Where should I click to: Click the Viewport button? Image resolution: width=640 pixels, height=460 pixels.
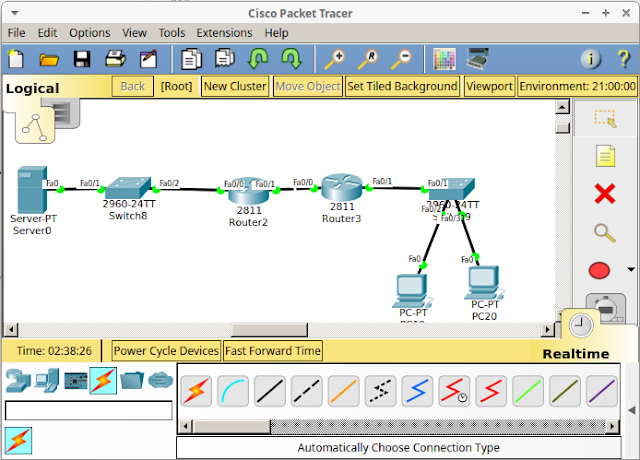(489, 86)
